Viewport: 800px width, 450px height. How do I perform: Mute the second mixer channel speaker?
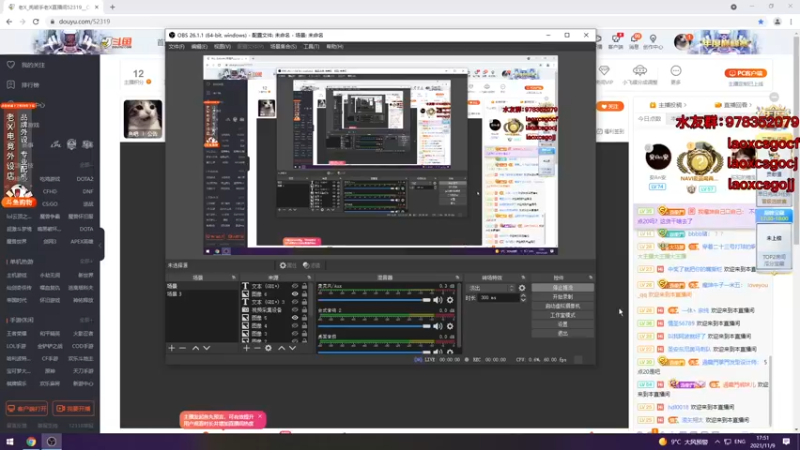pyautogui.click(x=438, y=326)
